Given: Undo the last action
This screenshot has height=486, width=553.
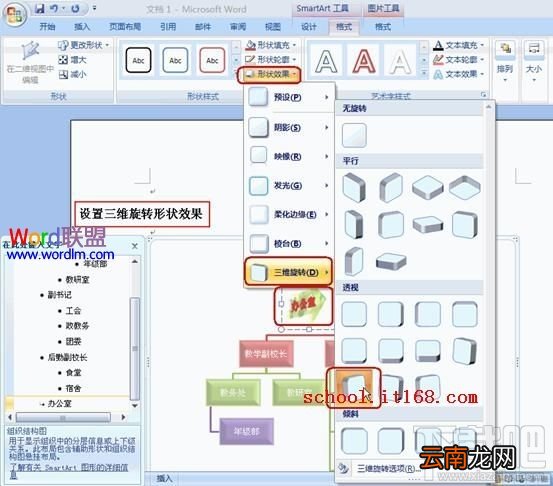Looking at the screenshot, I should pos(54,8).
